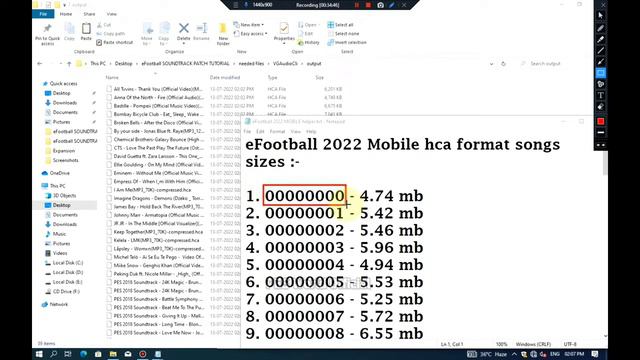
Task: Select file Bastille - Pompeii
Action: tap(158, 106)
